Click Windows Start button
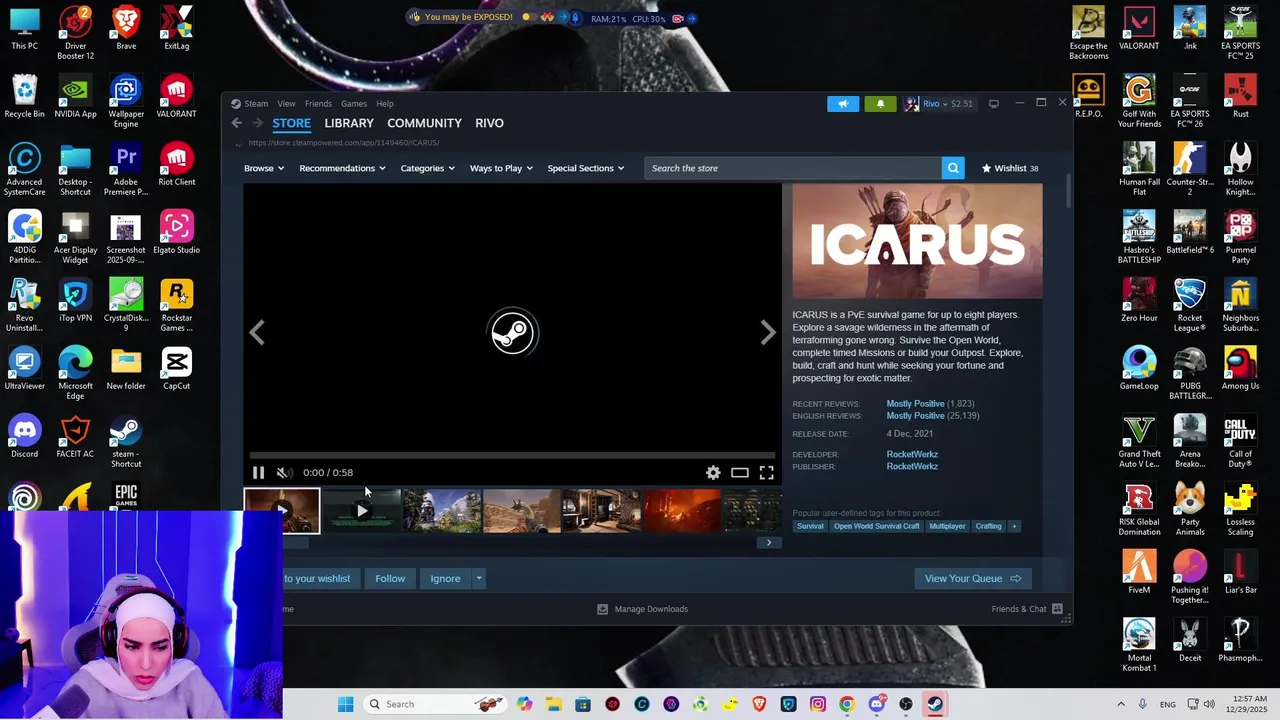 [345, 704]
